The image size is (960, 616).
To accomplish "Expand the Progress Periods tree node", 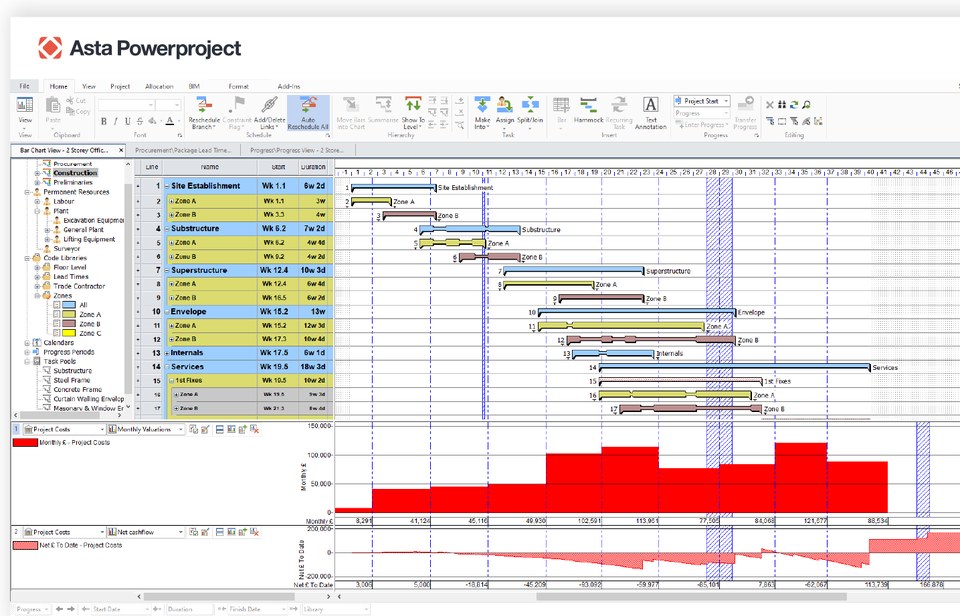I will point(27,352).
